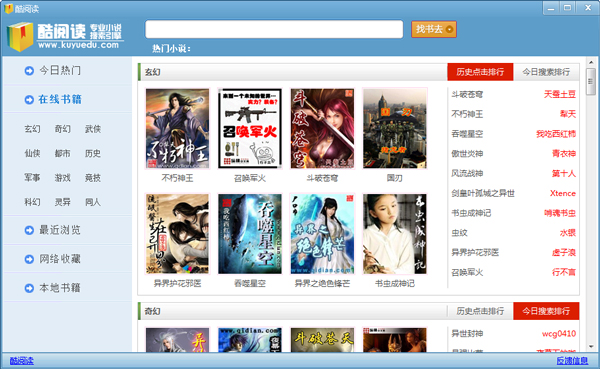The height and width of the screenshot is (369, 600).
Task: Click the 奇幻 section header label
Action: (x=152, y=311)
